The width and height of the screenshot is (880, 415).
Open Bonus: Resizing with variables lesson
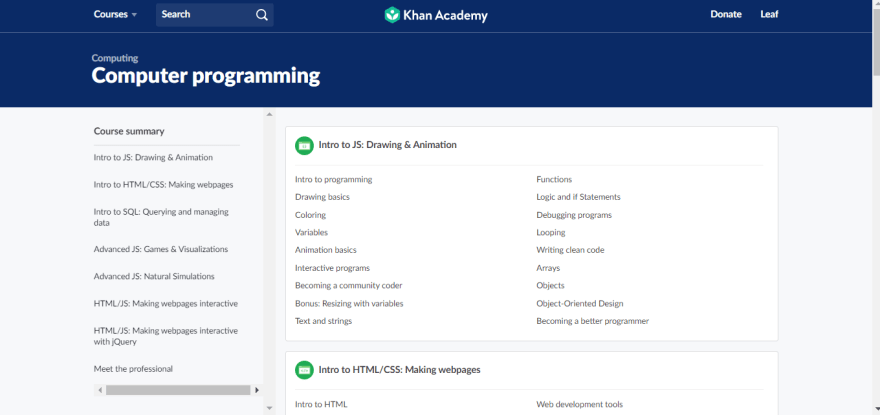tap(349, 304)
